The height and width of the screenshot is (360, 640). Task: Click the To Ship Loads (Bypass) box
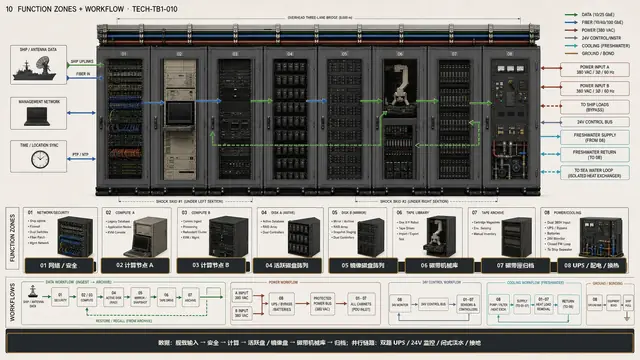pyautogui.click(x=594, y=107)
